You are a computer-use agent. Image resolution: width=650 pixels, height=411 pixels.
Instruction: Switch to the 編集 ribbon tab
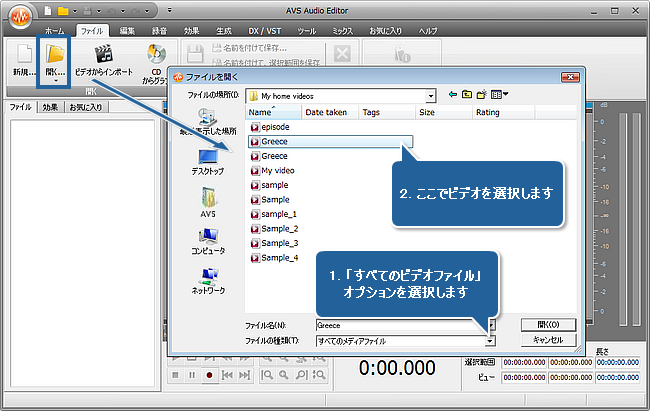127,31
